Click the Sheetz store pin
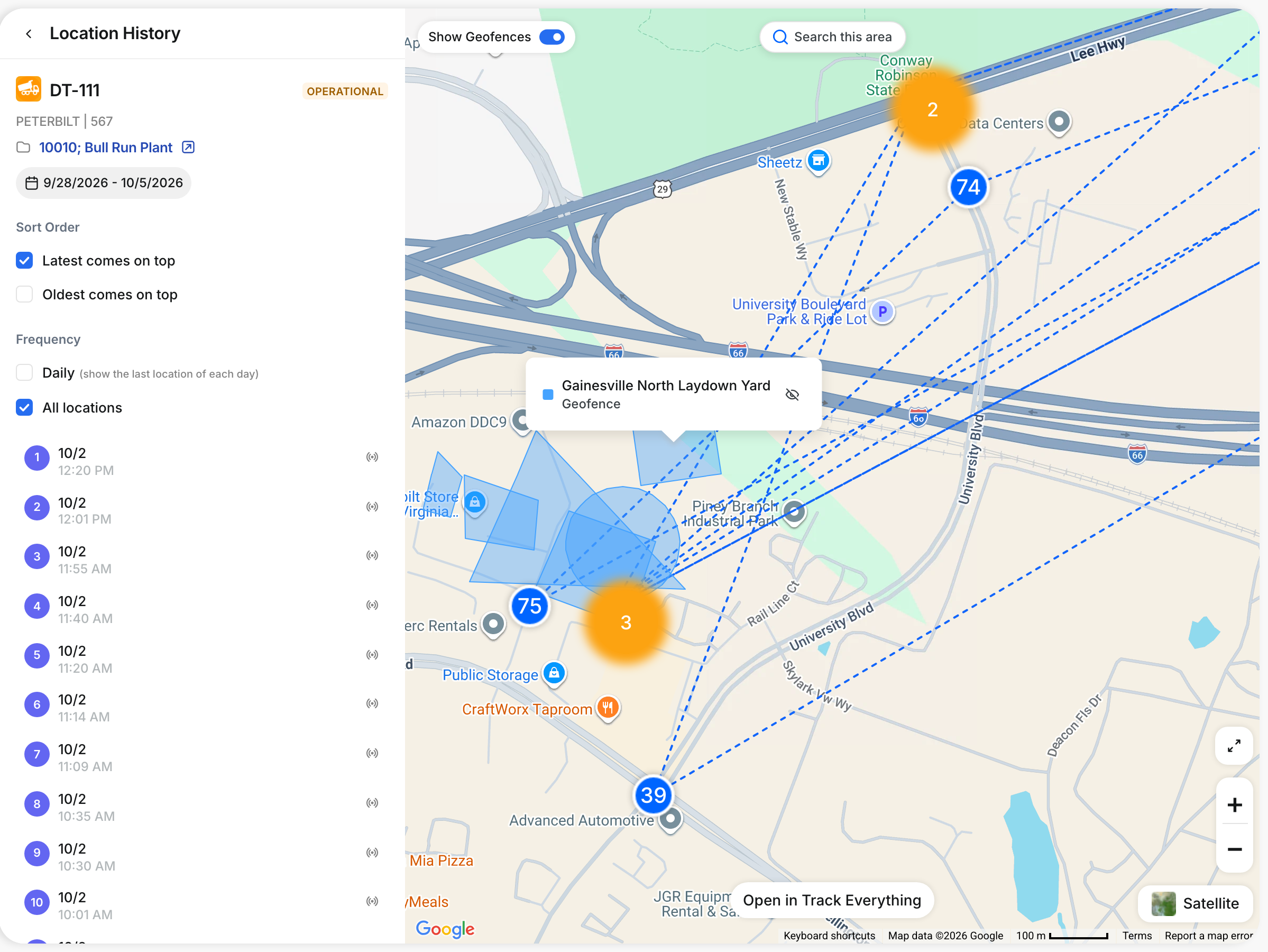This screenshot has width=1268, height=952. pyautogui.click(x=819, y=161)
